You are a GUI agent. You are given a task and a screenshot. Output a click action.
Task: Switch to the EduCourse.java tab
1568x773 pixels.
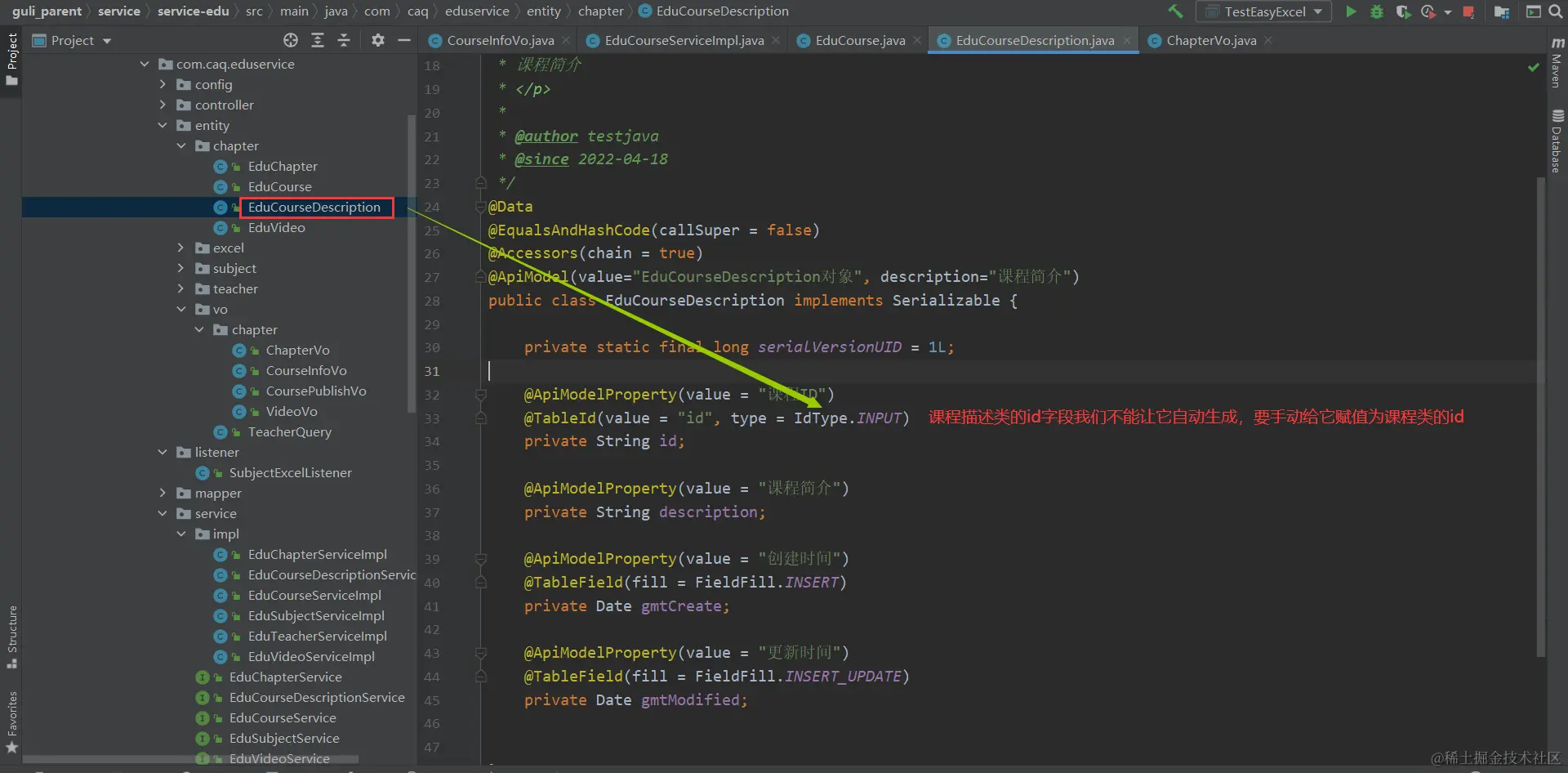pos(859,40)
